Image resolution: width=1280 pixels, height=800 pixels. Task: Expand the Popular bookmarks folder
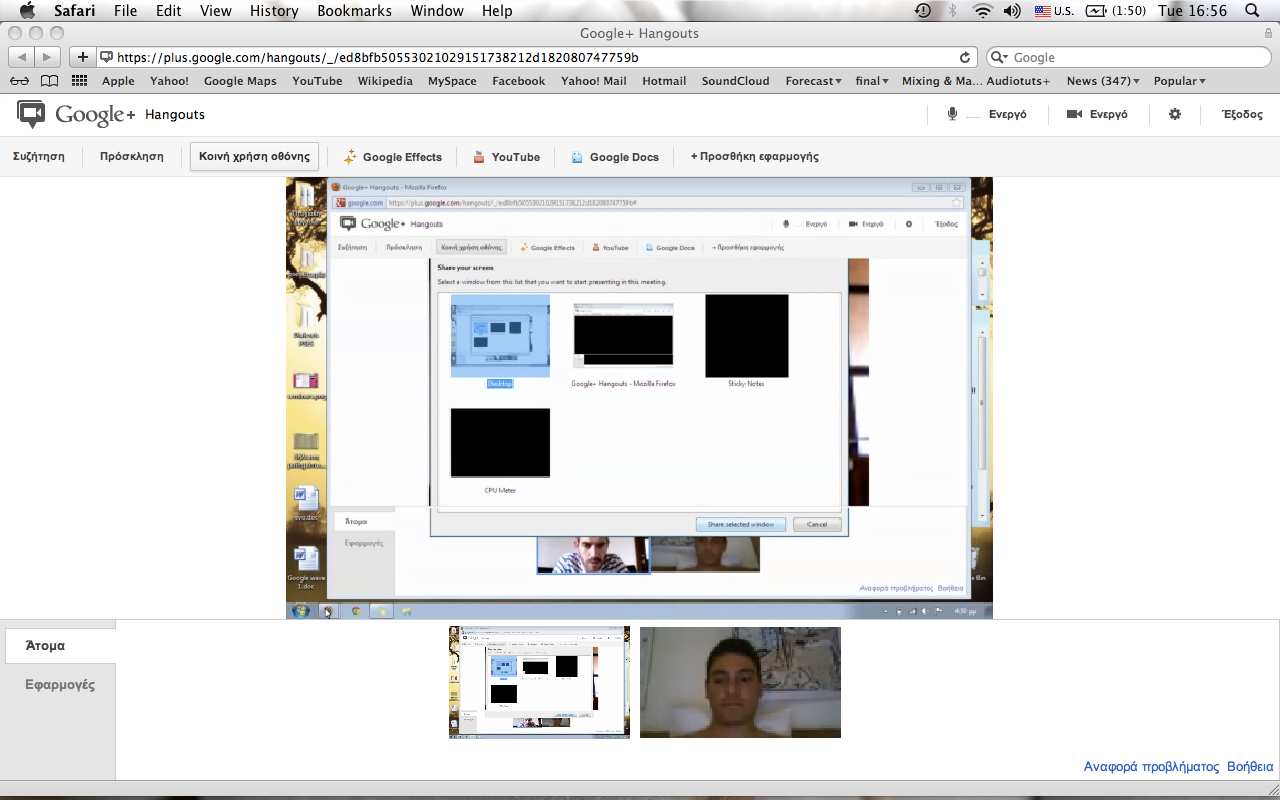1179,81
